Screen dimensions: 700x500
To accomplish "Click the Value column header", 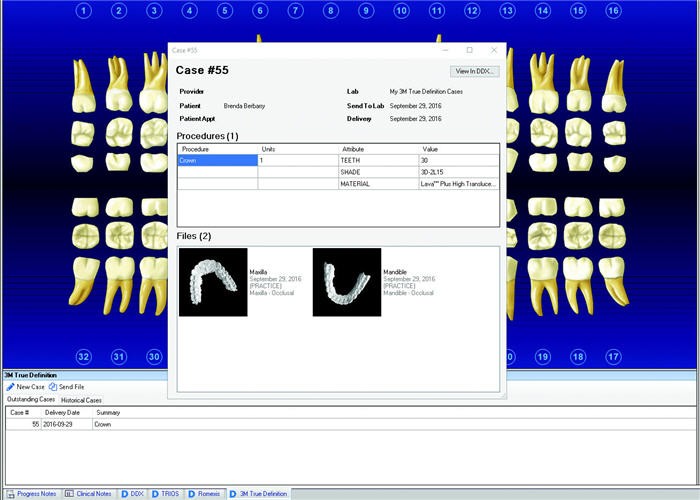I will (x=459, y=149).
